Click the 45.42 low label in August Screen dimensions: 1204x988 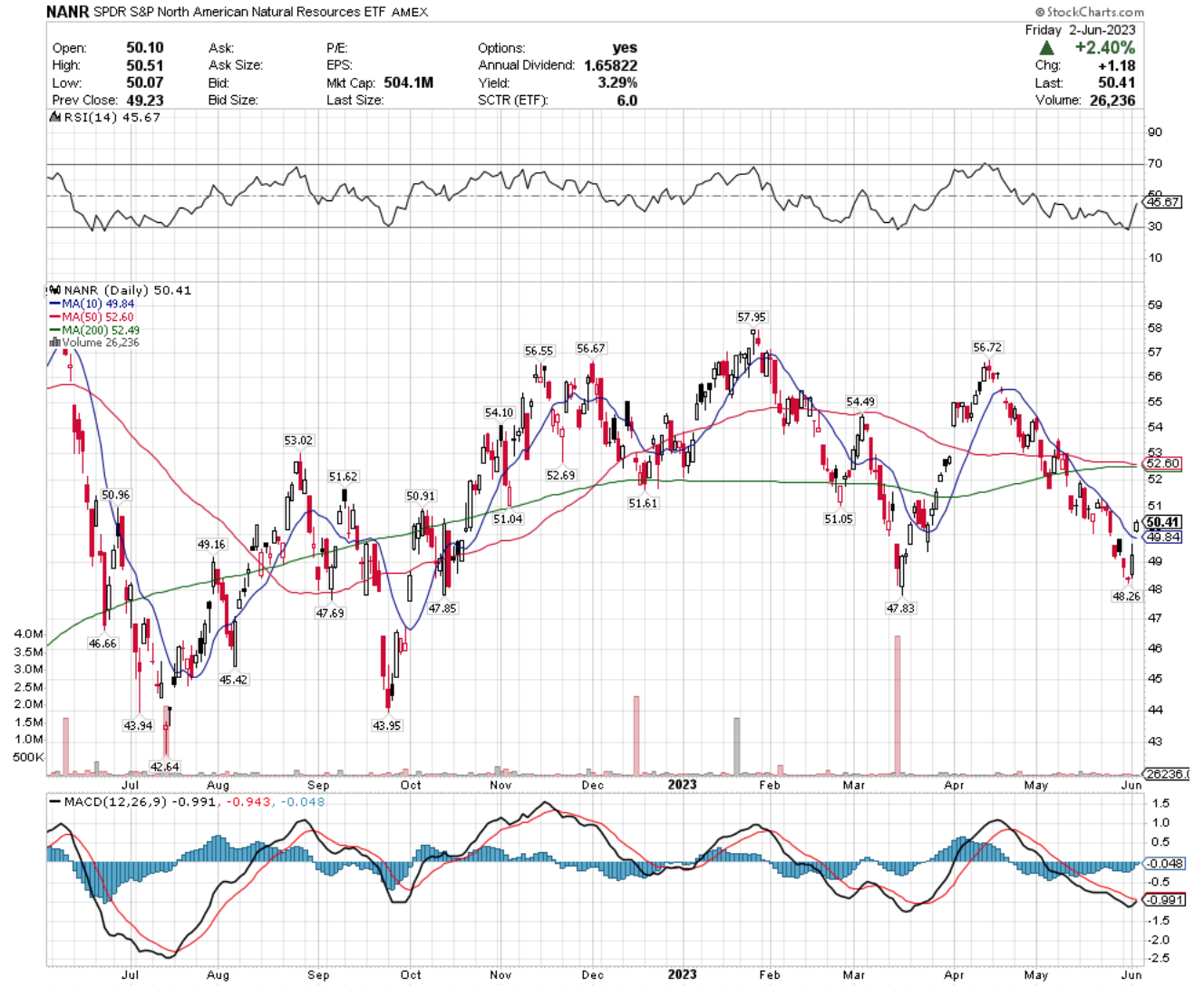click(233, 680)
